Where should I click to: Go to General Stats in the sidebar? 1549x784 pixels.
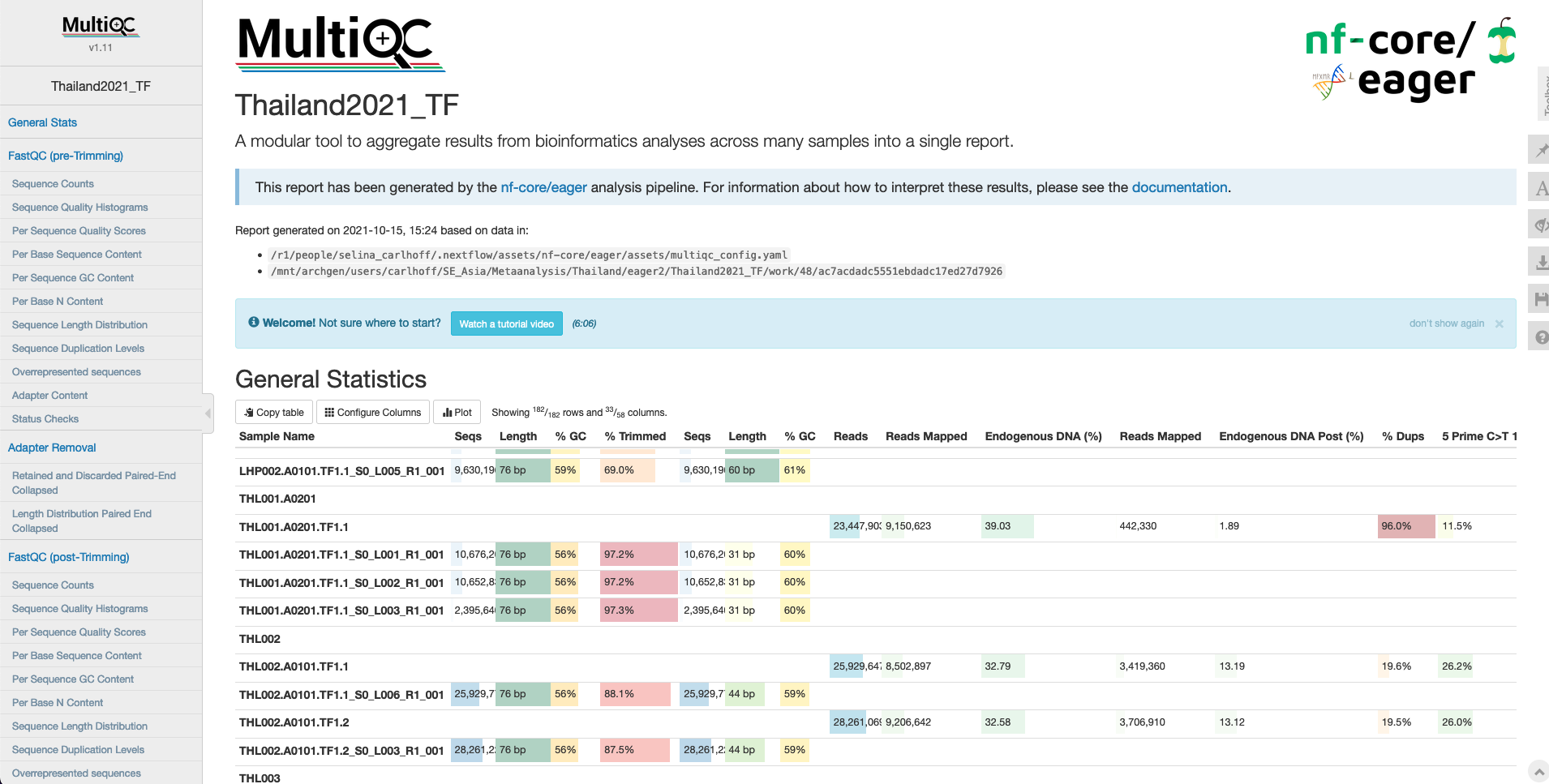[x=42, y=122]
